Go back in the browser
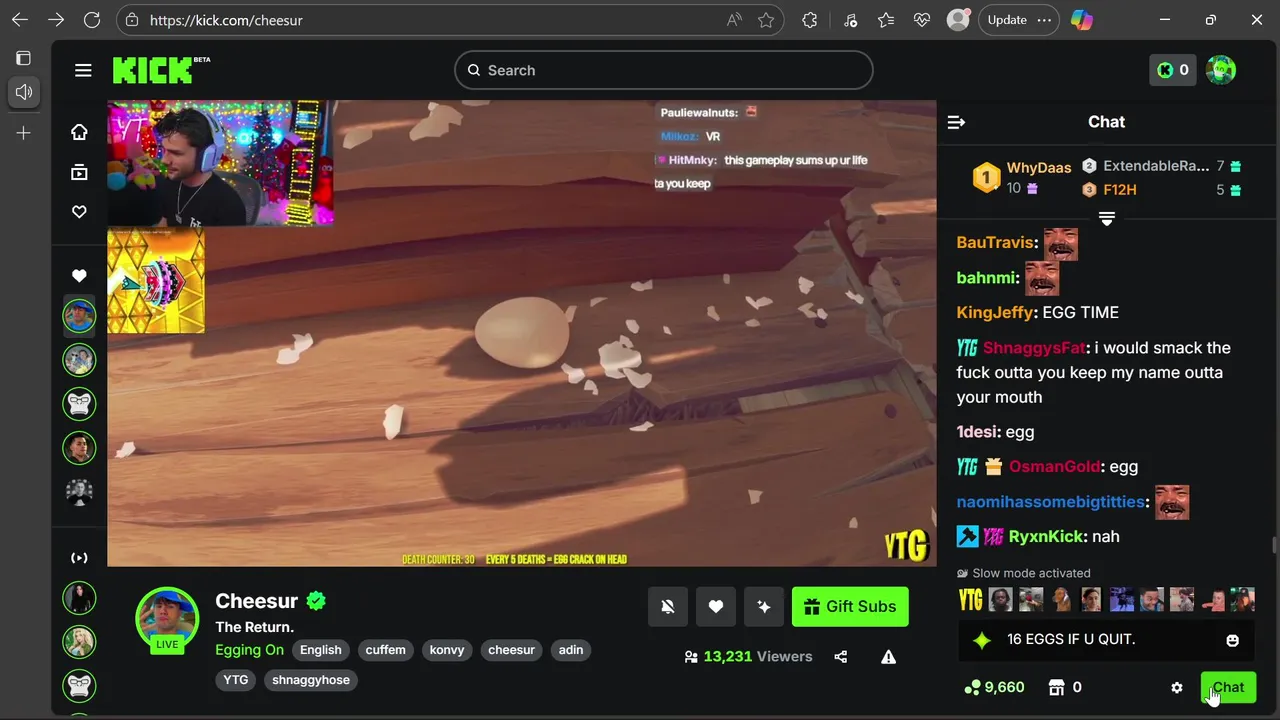Image resolution: width=1280 pixels, height=720 pixels. [x=20, y=20]
